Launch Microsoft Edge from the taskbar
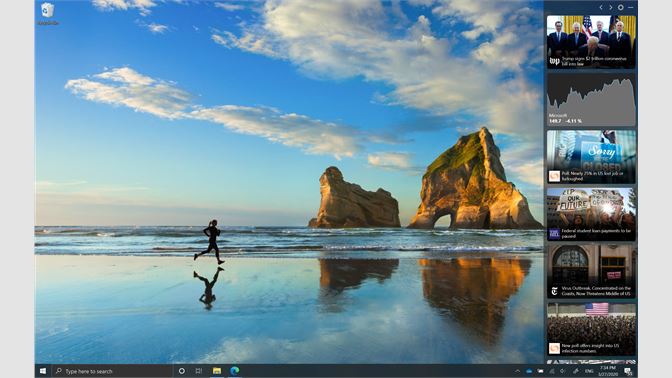 coord(234,371)
